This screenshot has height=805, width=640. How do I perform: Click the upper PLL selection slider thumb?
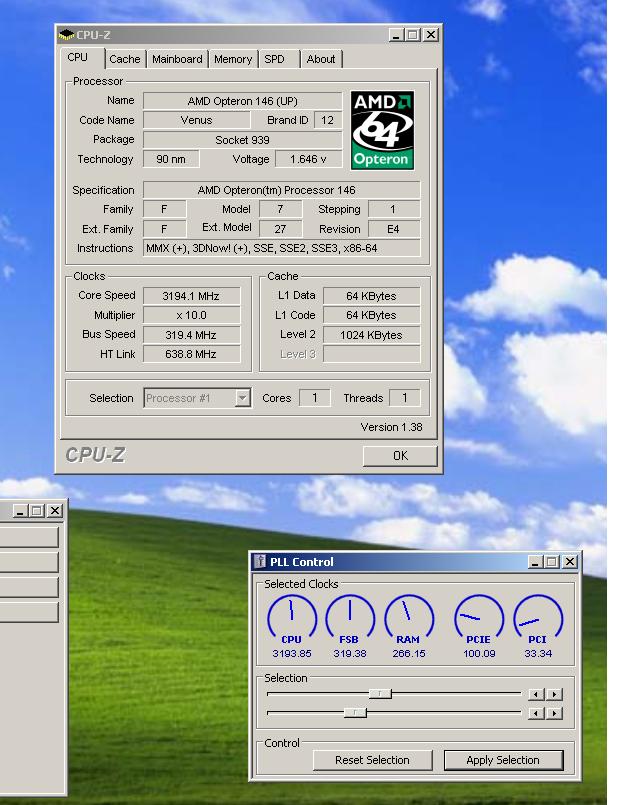click(x=380, y=694)
